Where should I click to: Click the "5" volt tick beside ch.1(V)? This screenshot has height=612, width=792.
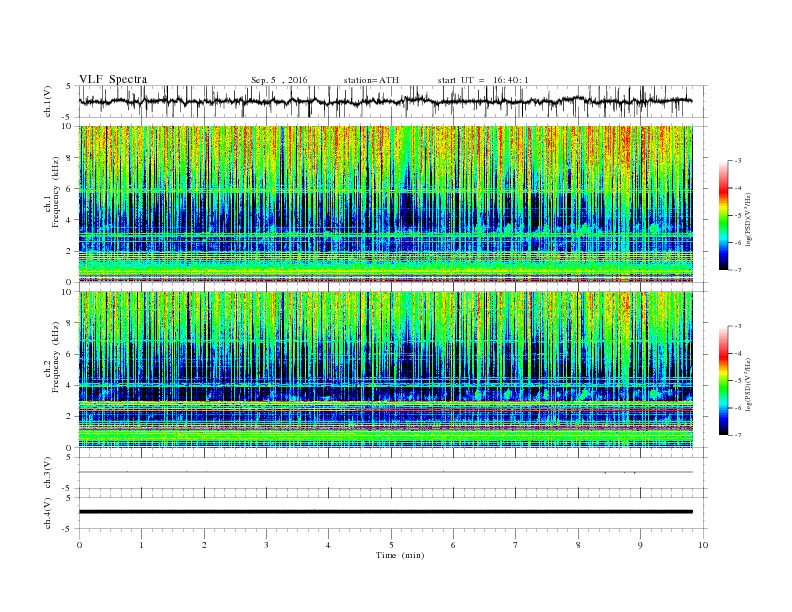[69, 86]
